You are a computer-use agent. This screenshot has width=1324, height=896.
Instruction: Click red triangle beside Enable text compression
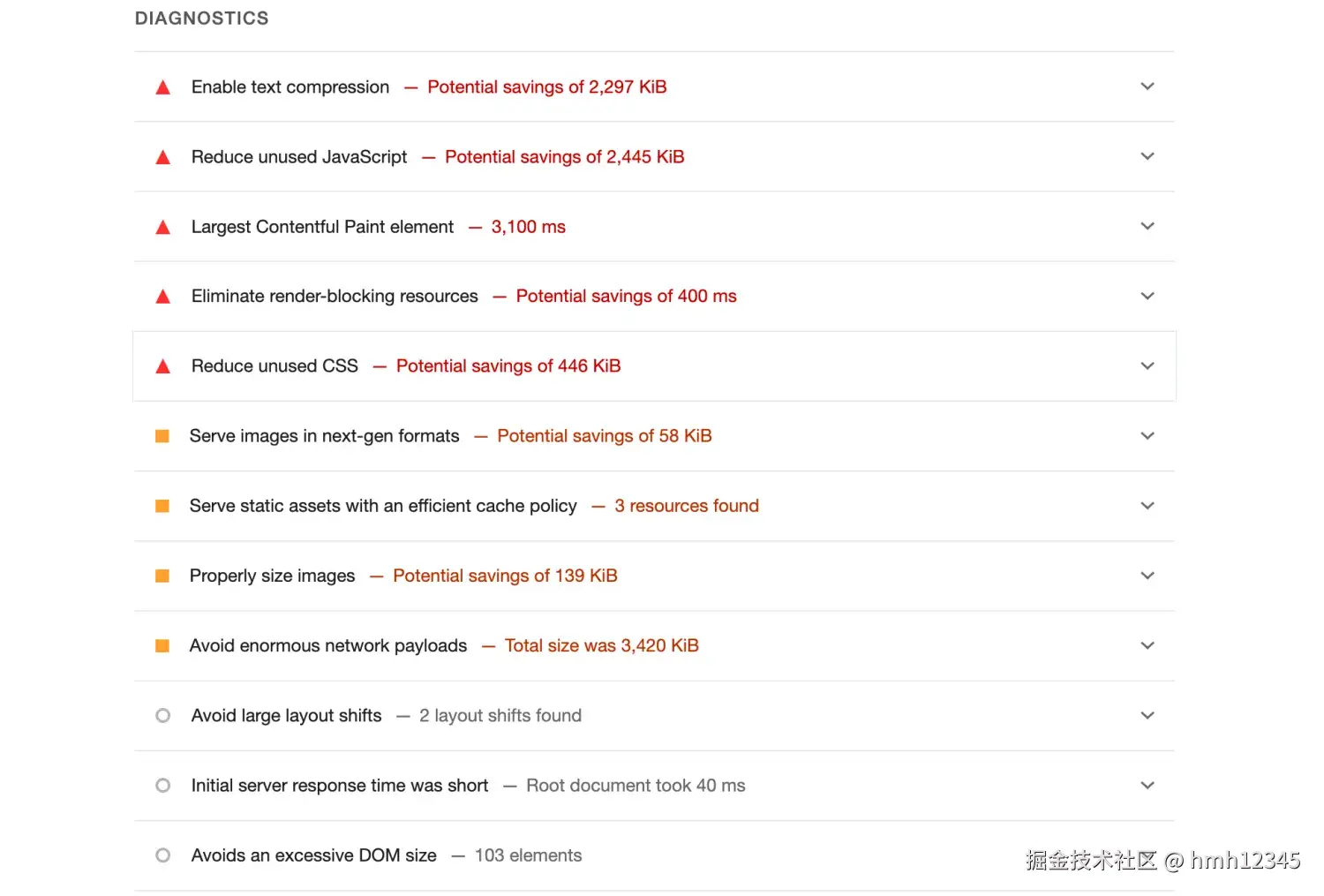tap(162, 87)
